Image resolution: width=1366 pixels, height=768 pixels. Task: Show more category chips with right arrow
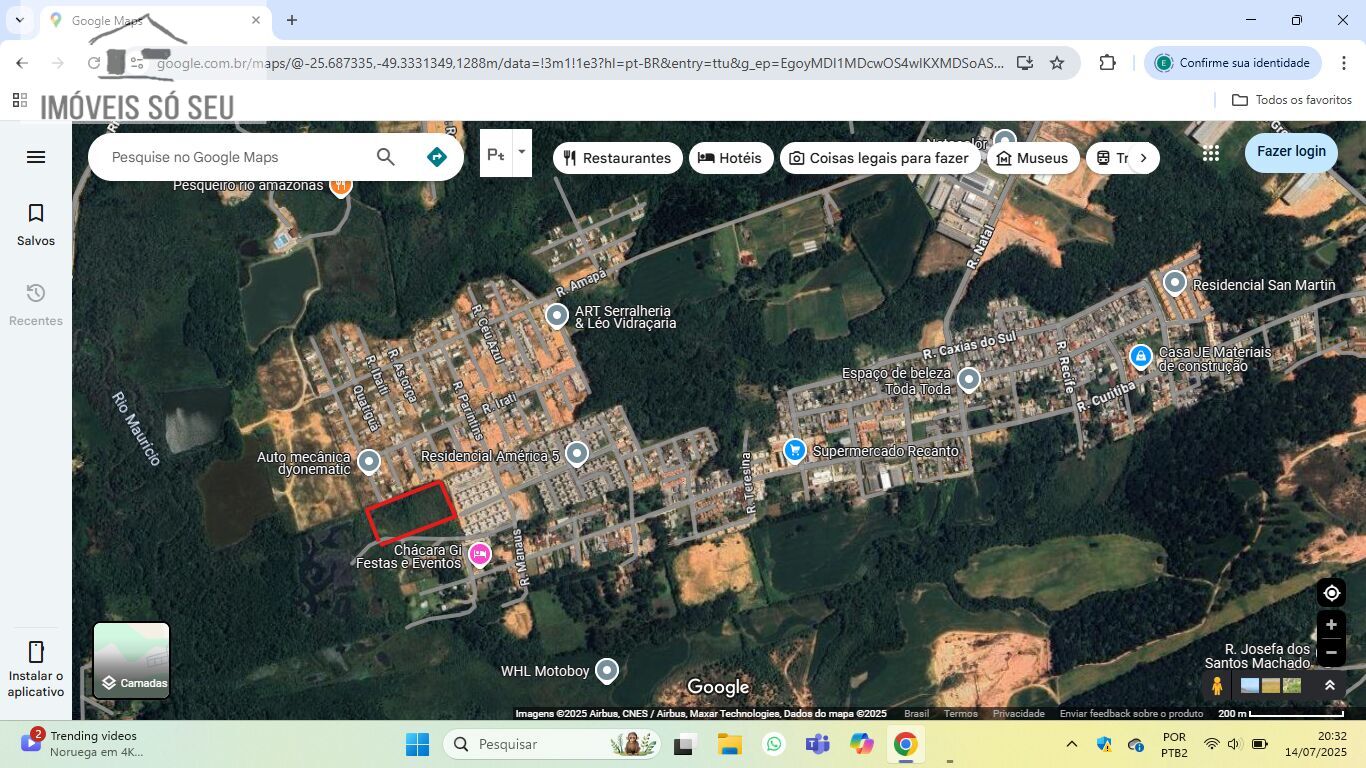[x=1143, y=158]
